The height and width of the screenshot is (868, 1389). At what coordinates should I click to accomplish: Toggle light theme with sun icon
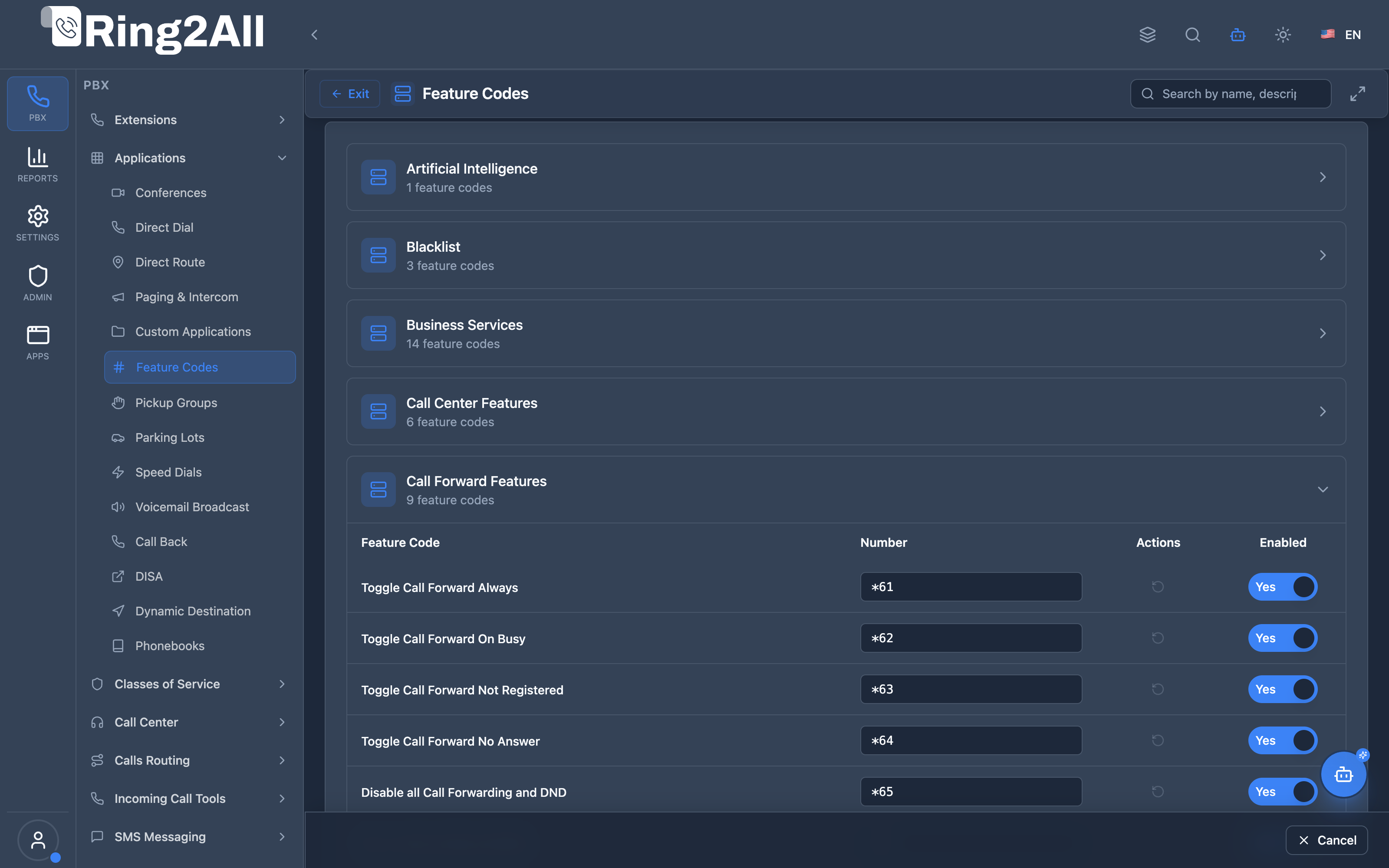click(x=1283, y=35)
